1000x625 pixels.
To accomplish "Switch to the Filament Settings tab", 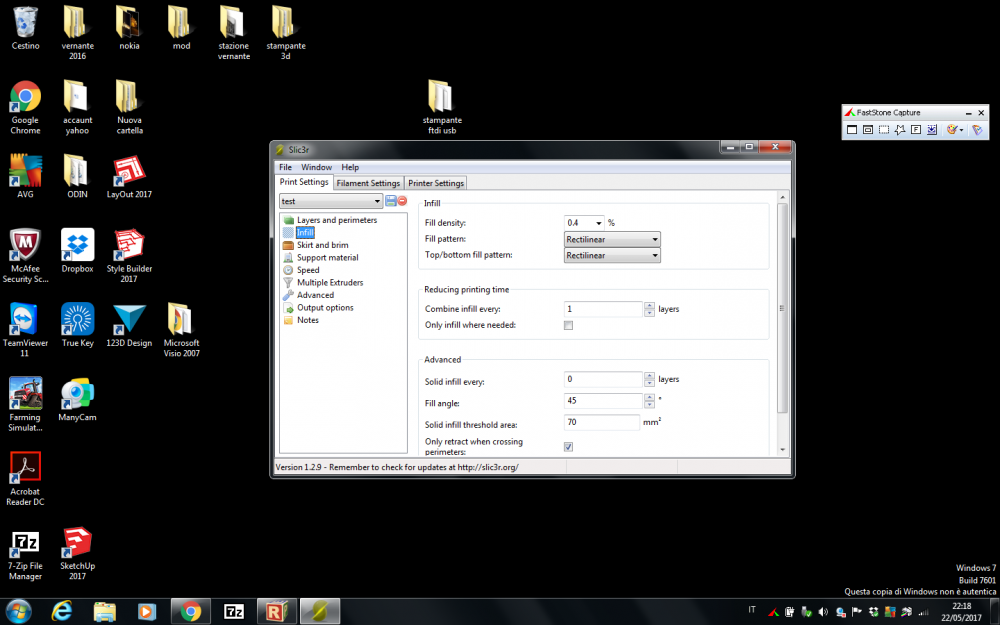I will tap(368, 183).
